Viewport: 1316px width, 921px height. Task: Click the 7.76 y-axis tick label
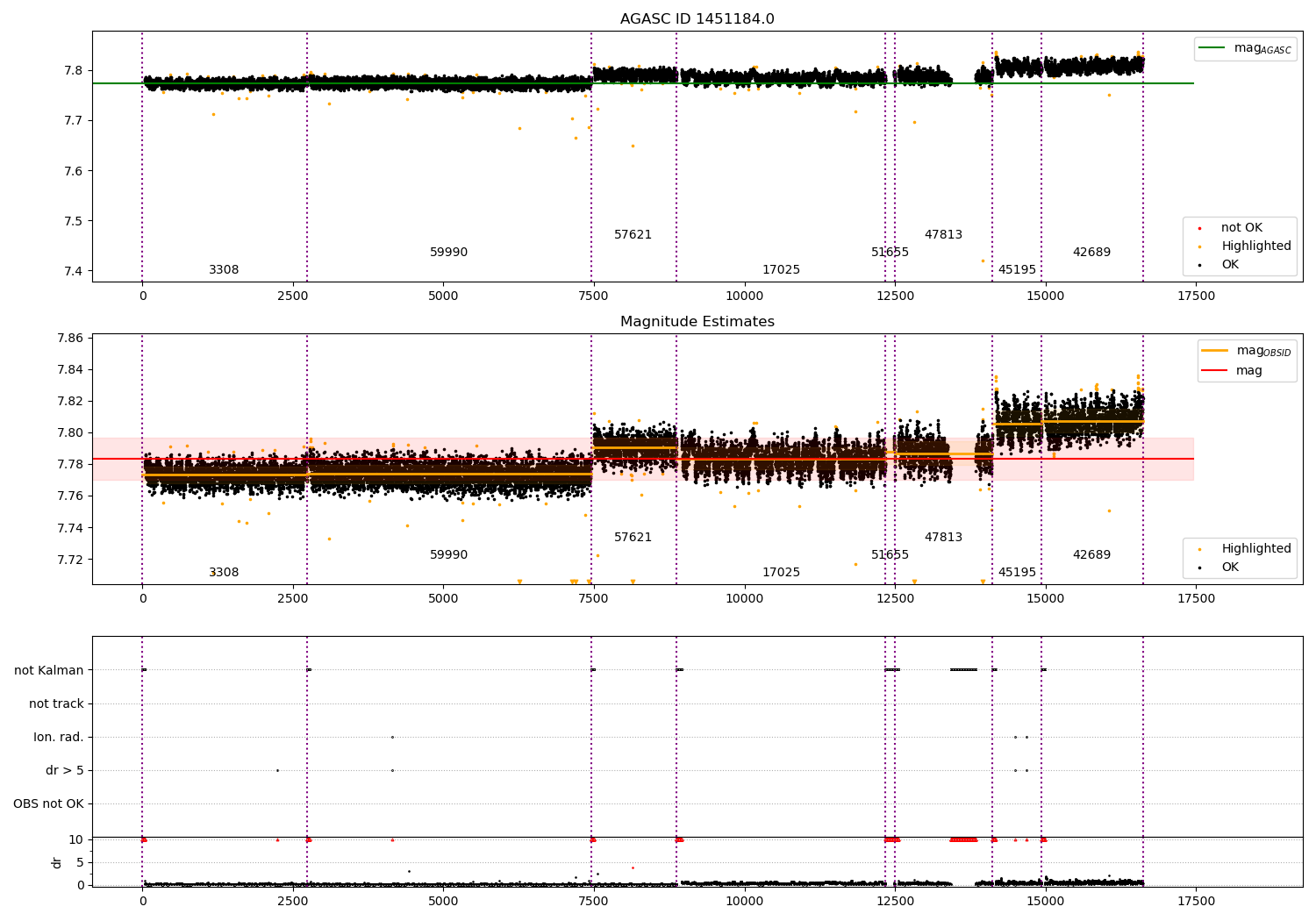click(x=70, y=496)
